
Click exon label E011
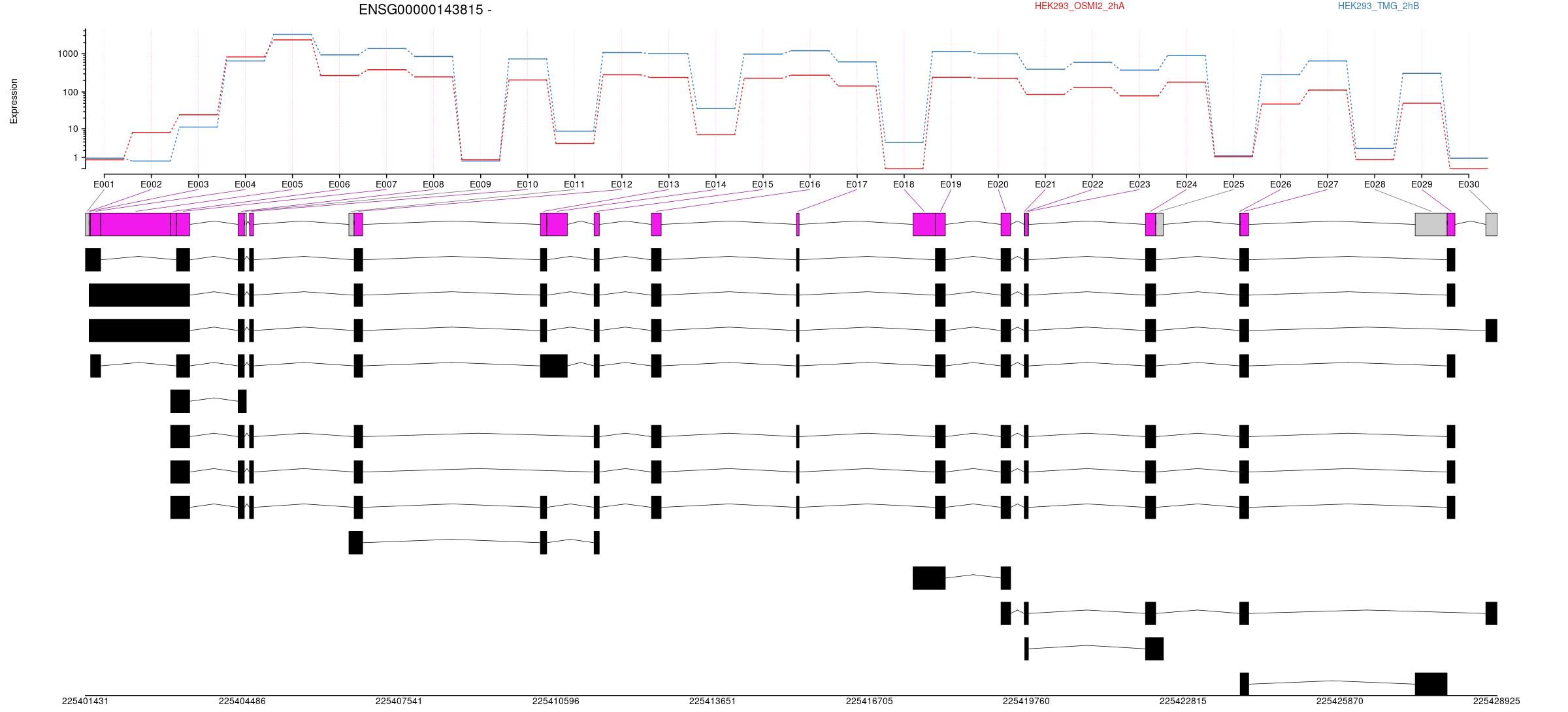click(574, 184)
